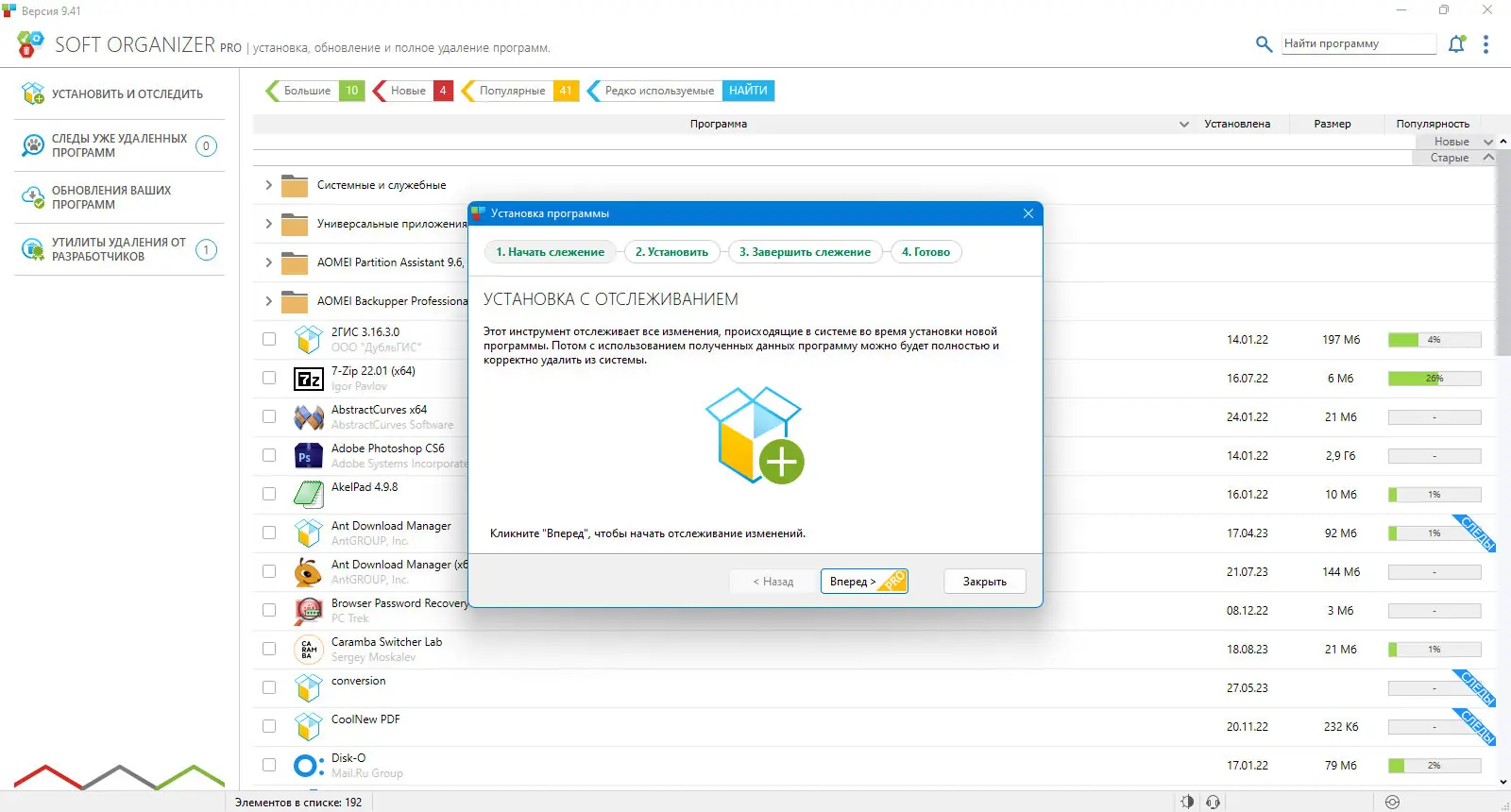Close the Установка программы dialog
Image resolution: width=1511 pixels, height=812 pixels.
(1028, 213)
